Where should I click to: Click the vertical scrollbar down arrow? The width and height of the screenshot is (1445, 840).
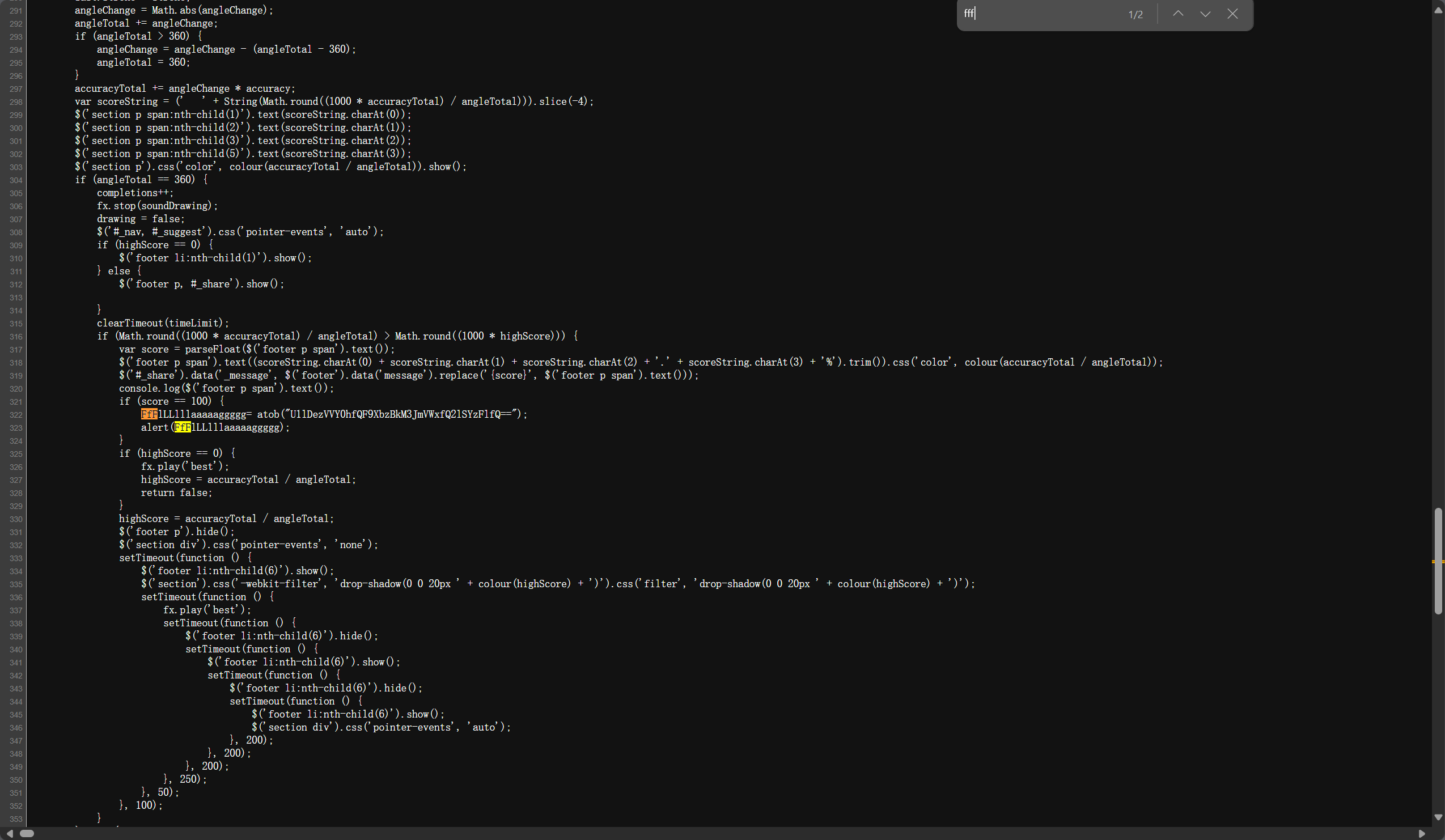click(1438, 817)
